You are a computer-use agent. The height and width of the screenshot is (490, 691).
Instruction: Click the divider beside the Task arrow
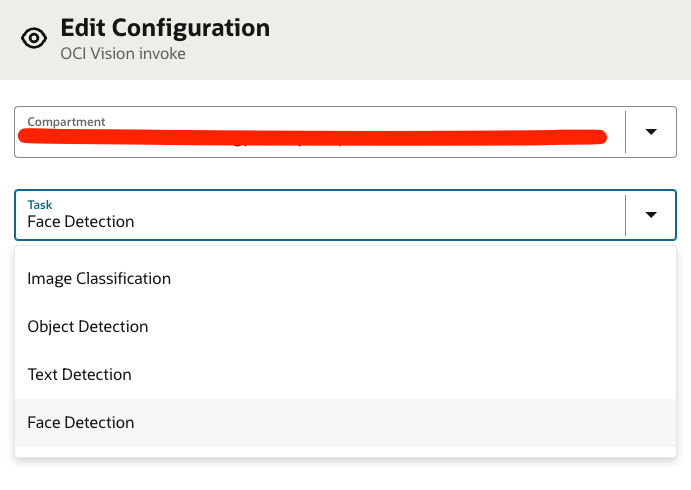point(625,214)
